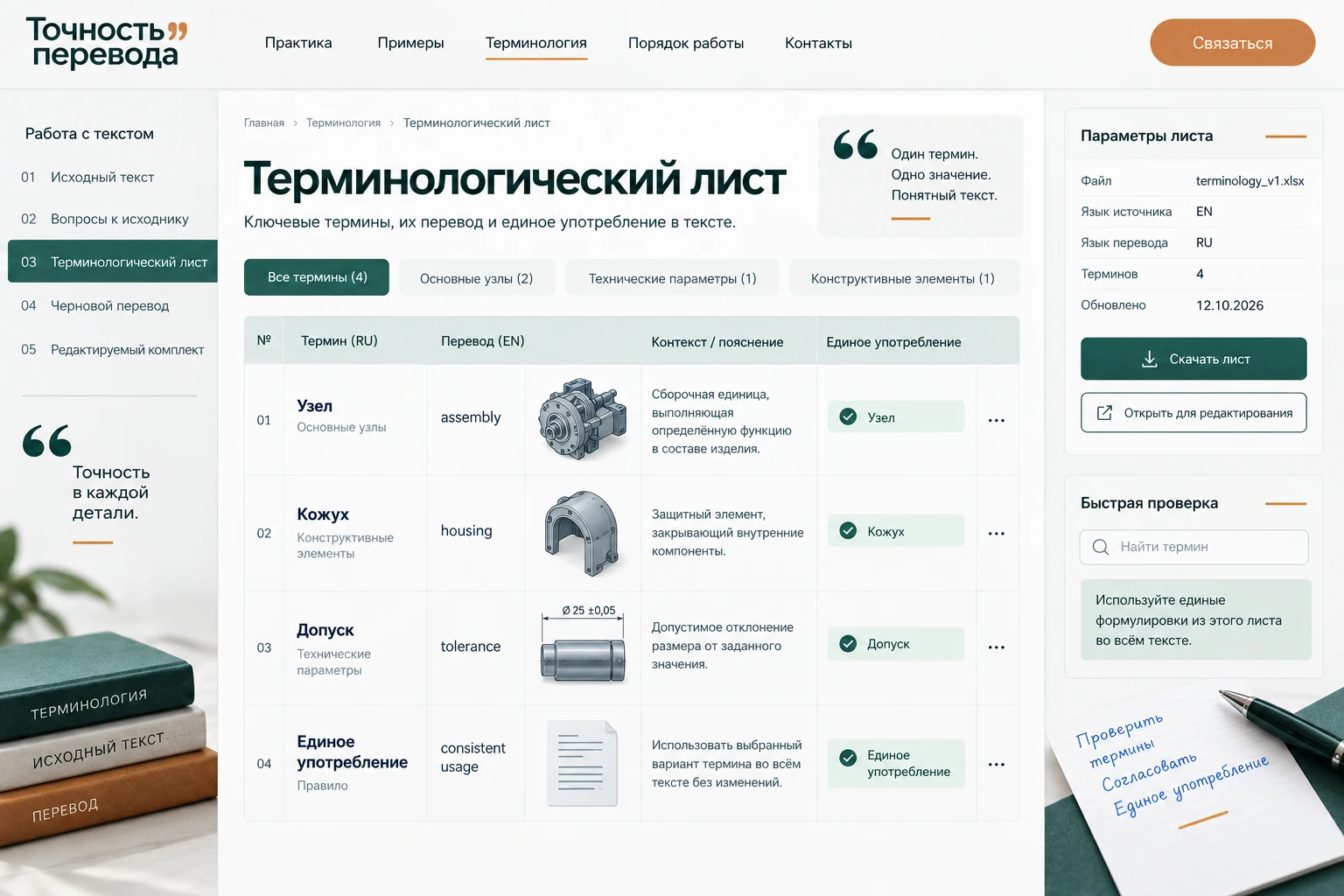
Task: Open the Практика menu item
Action: point(298,43)
